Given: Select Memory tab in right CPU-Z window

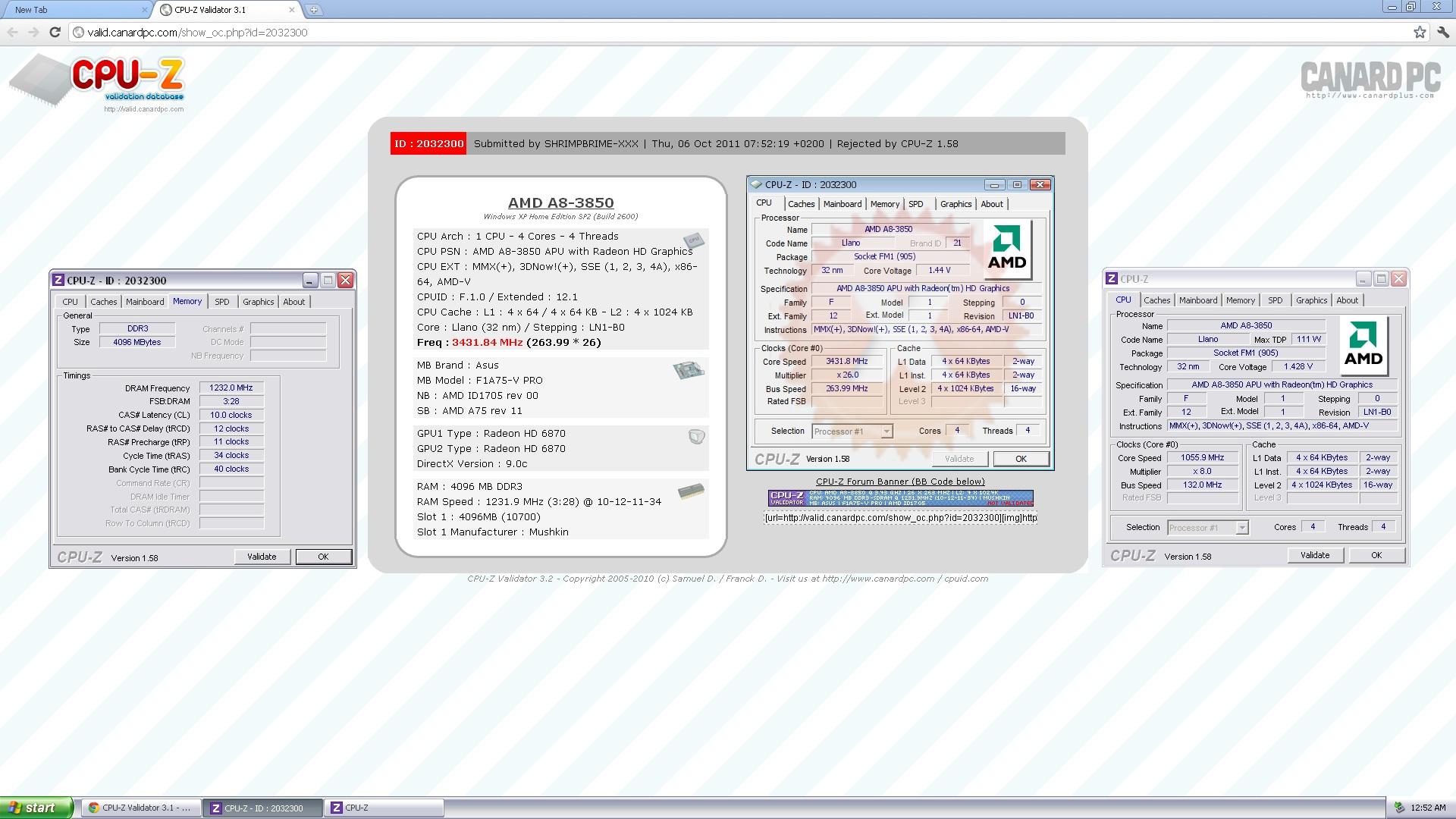Looking at the screenshot, I should 1241,300.
